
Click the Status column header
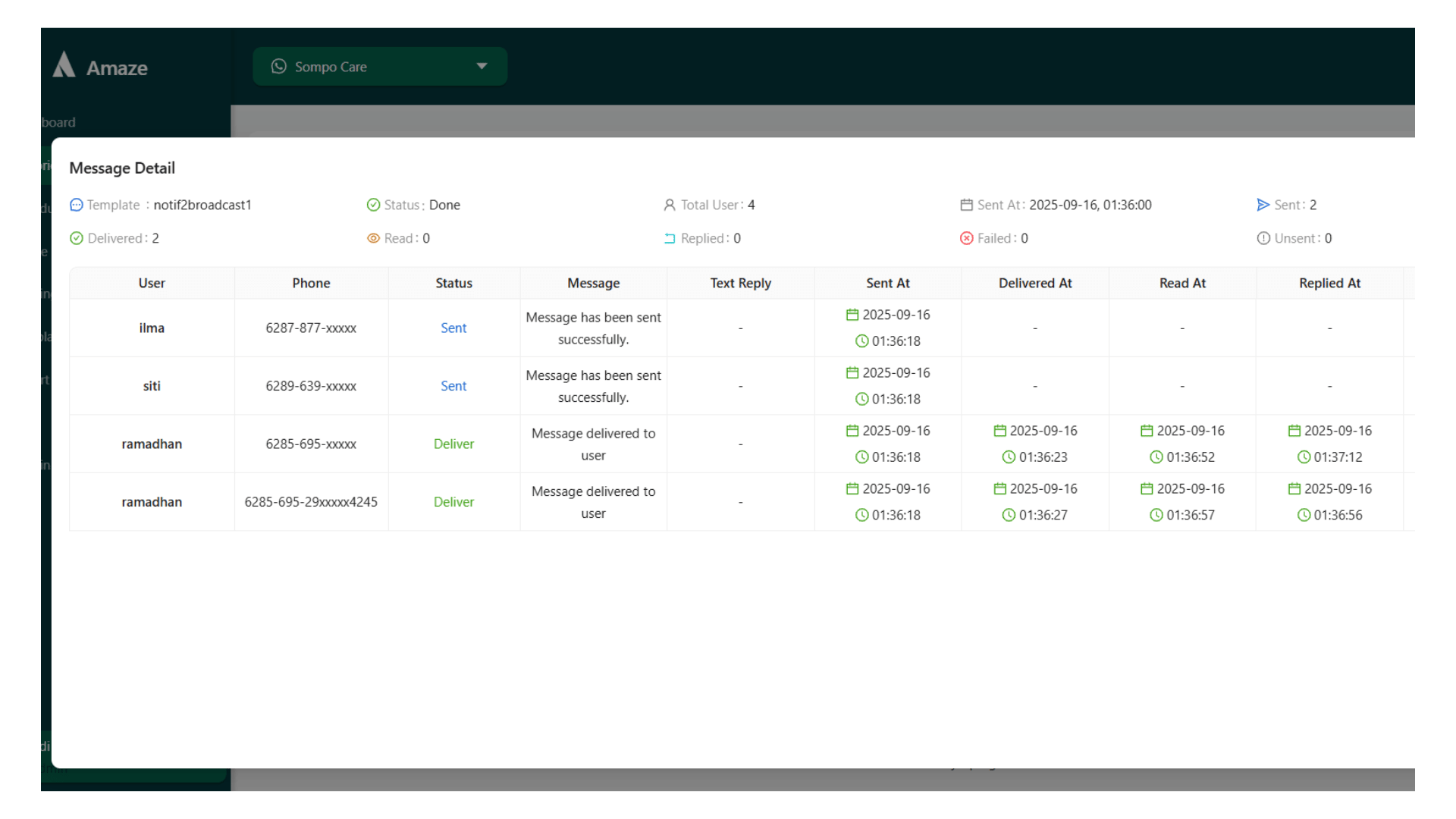click(453, 284)
